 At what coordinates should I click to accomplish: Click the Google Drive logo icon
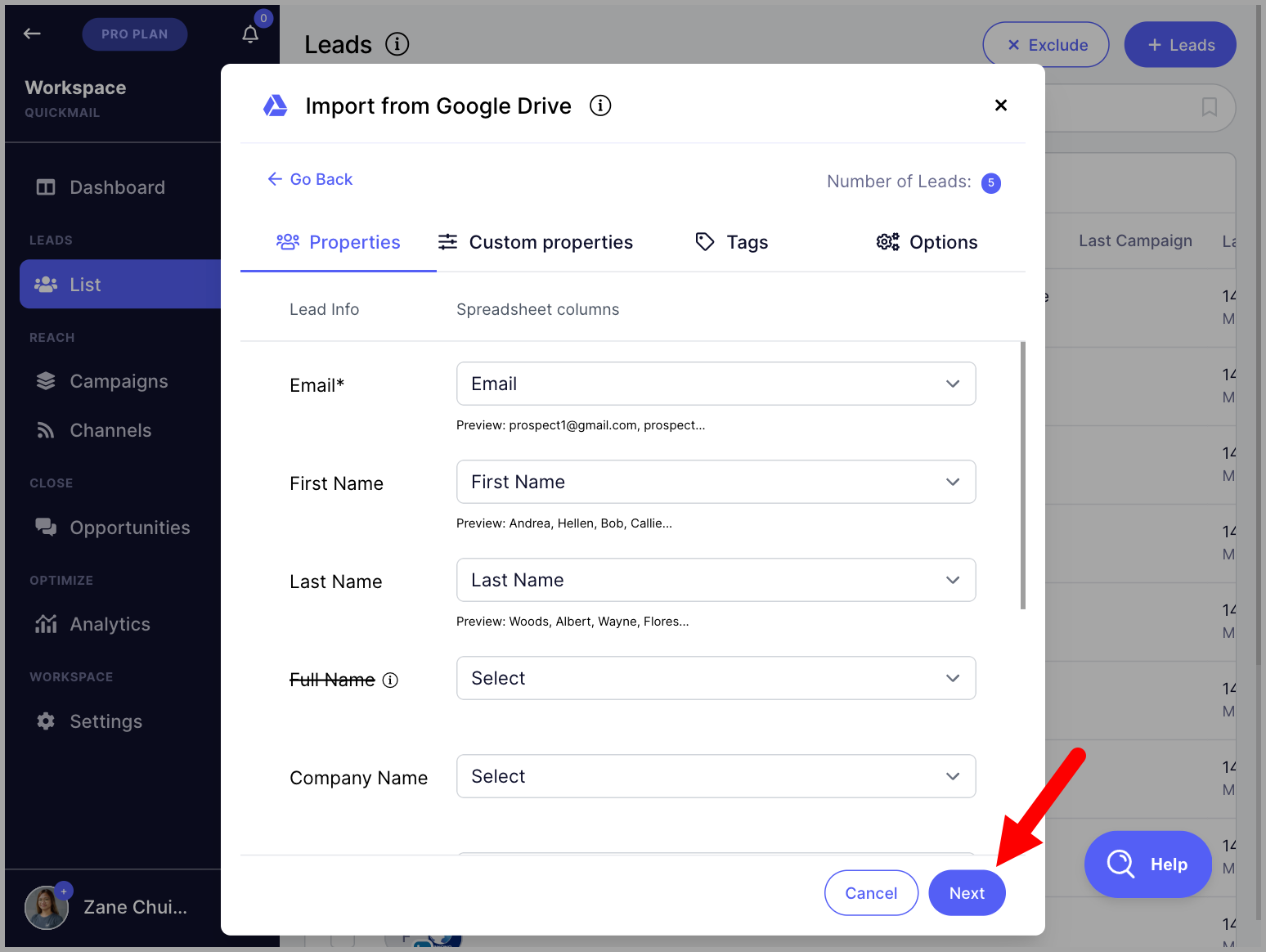pyautogui.click(x=275, y=106)
